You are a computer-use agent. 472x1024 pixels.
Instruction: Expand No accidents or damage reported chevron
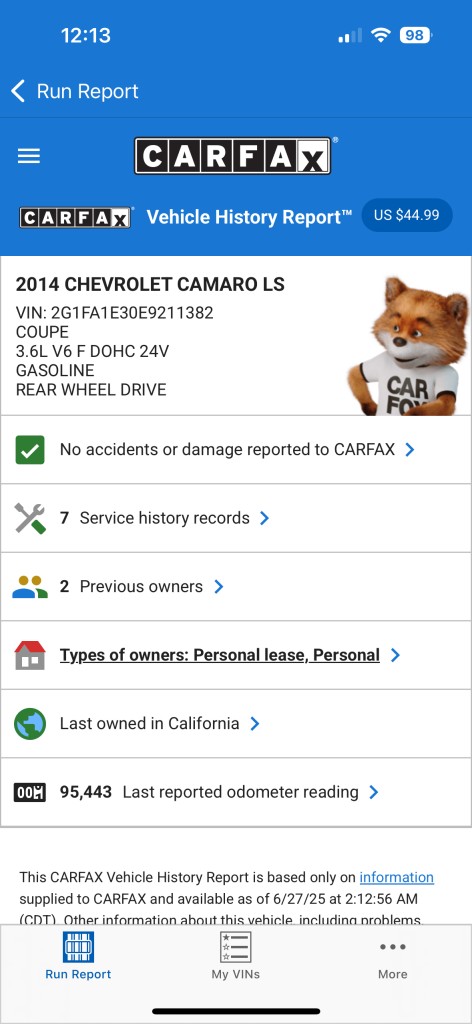(409, 450)
